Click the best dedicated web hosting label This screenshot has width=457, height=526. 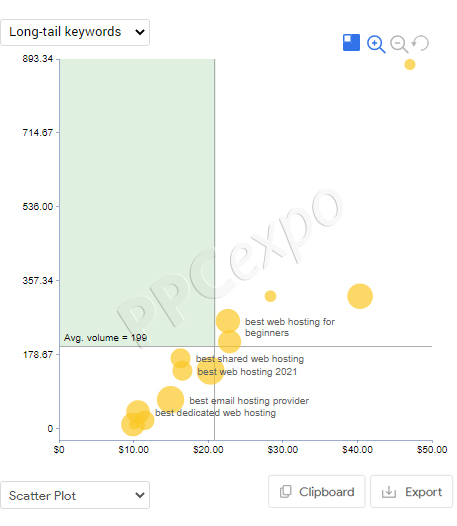215,413
